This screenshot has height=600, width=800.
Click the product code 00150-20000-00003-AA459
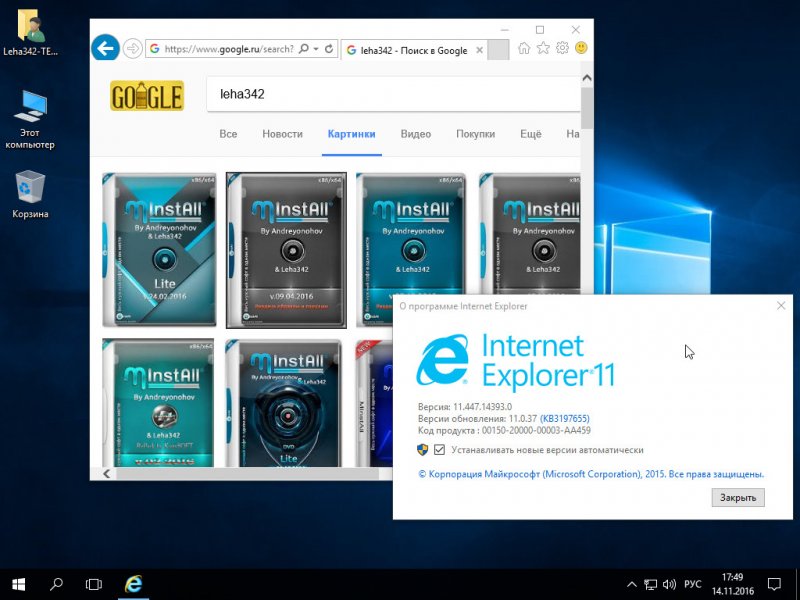pyautogui.click(x=536, y=430)
